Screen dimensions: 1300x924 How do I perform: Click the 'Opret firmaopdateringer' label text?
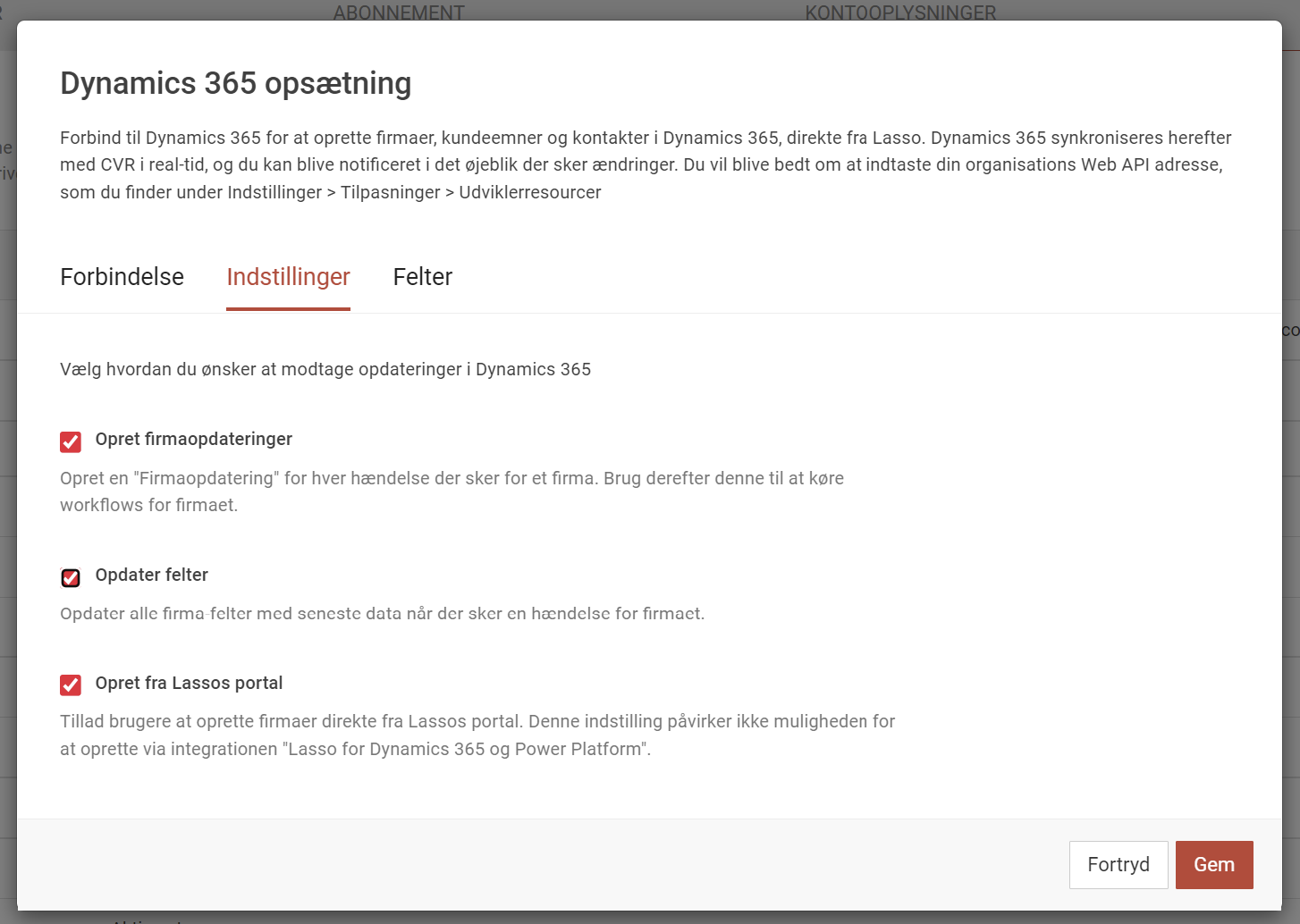193,439
